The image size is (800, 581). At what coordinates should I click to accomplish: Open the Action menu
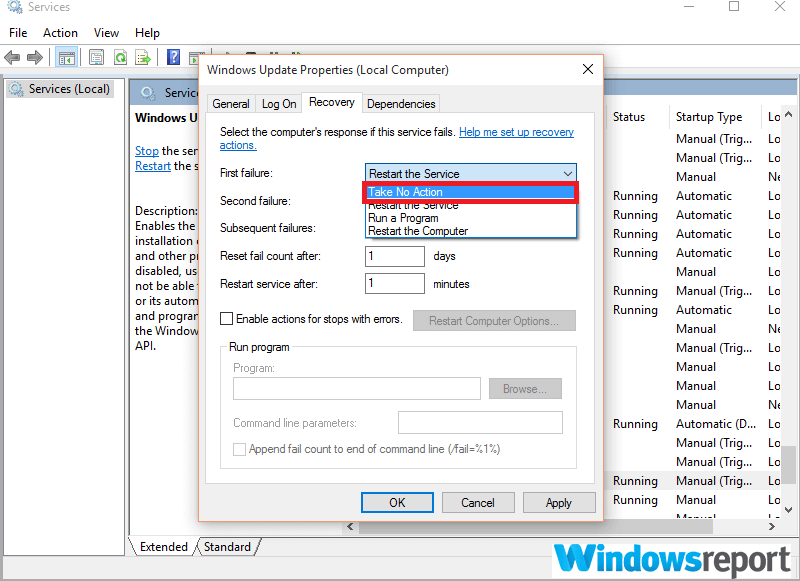(60, 33)
